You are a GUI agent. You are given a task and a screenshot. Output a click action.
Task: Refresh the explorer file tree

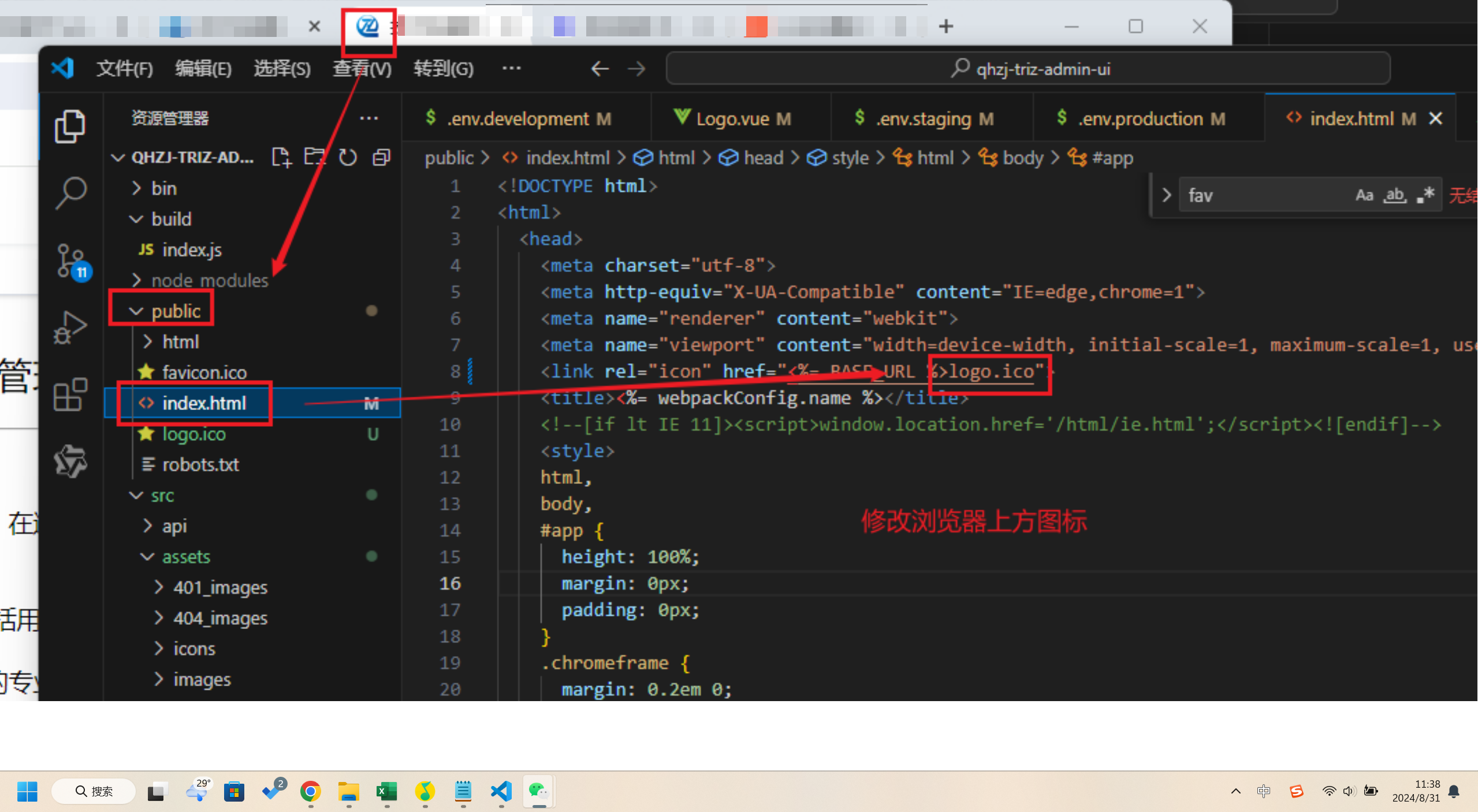click(348, 157)
